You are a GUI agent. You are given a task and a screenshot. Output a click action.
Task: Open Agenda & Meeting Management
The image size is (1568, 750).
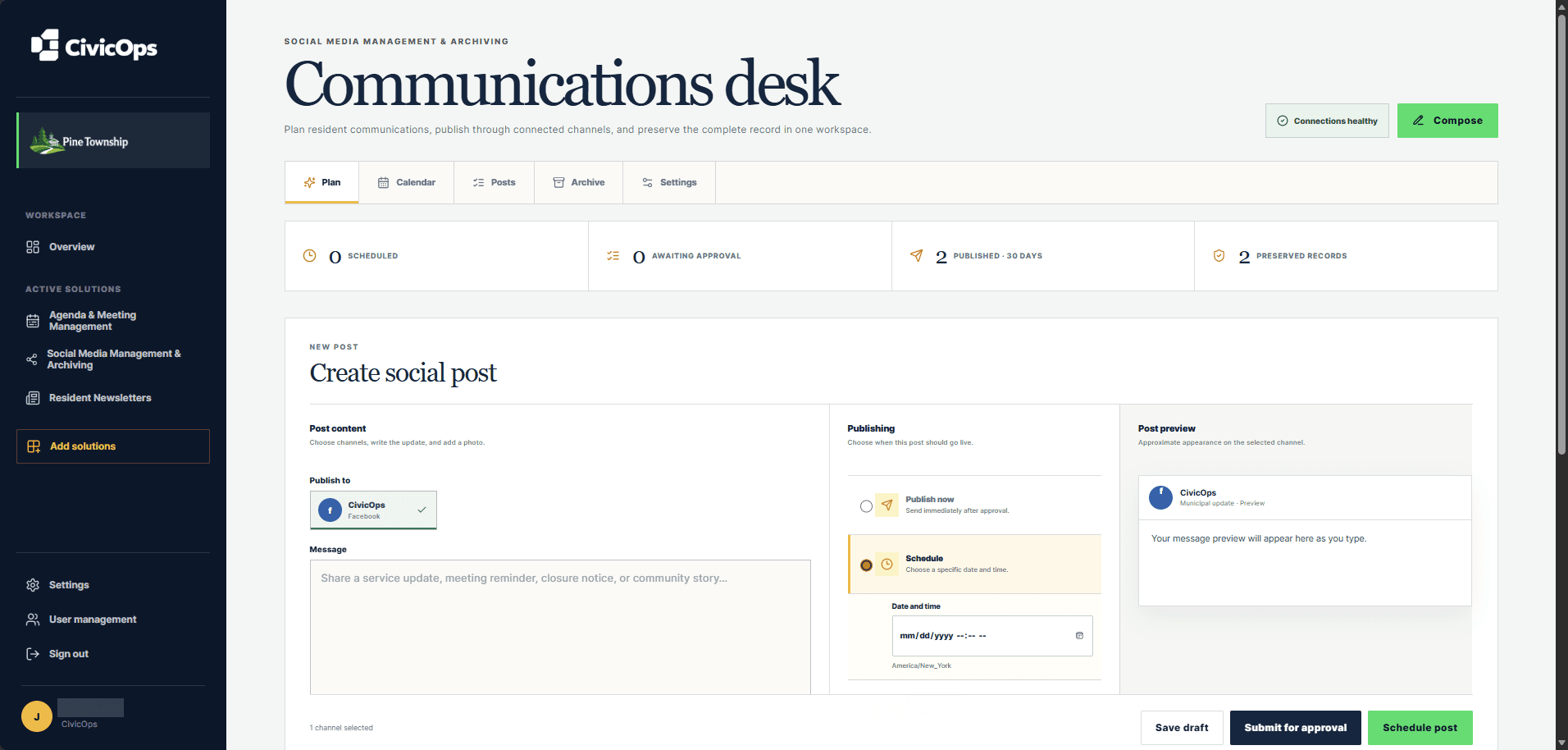click(x=113, y=321)
